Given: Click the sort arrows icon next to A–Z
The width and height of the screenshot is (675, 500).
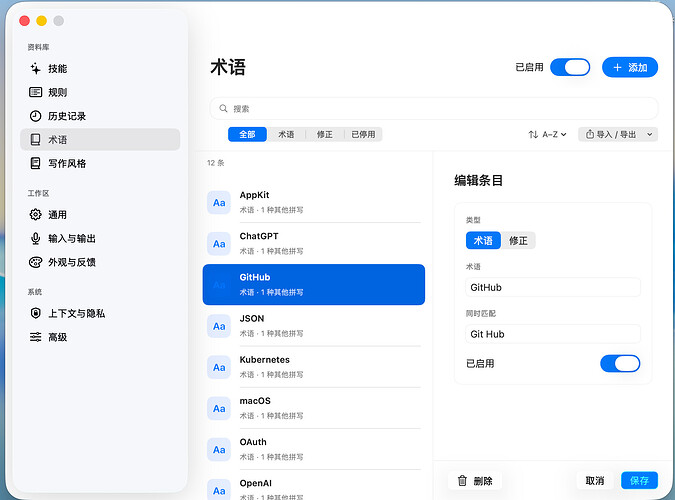Looking at the screenshot, I should click(533, 134).
